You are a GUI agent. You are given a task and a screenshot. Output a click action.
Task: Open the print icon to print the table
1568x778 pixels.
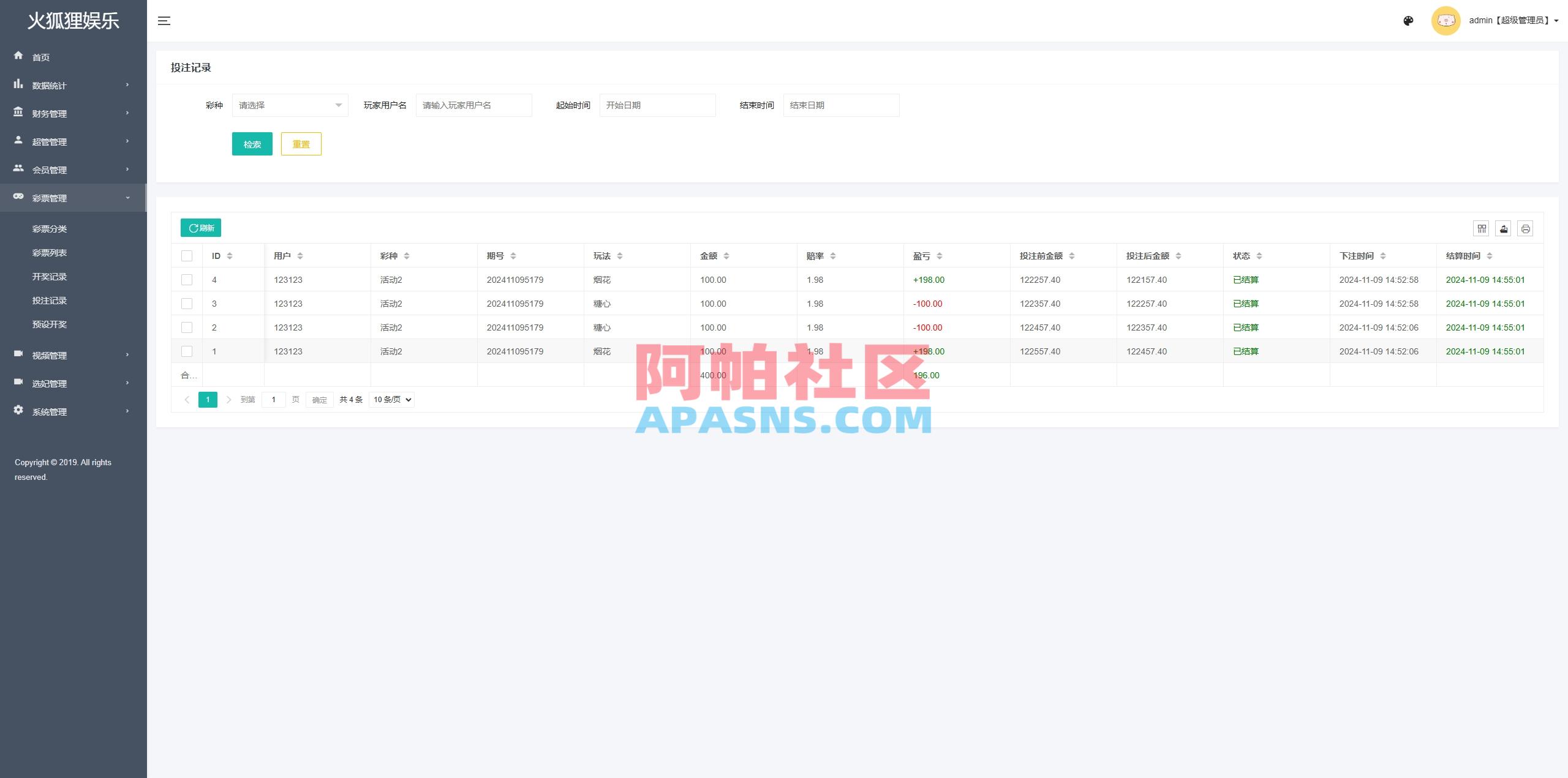pyautogui.click(x=1526, y=228)
